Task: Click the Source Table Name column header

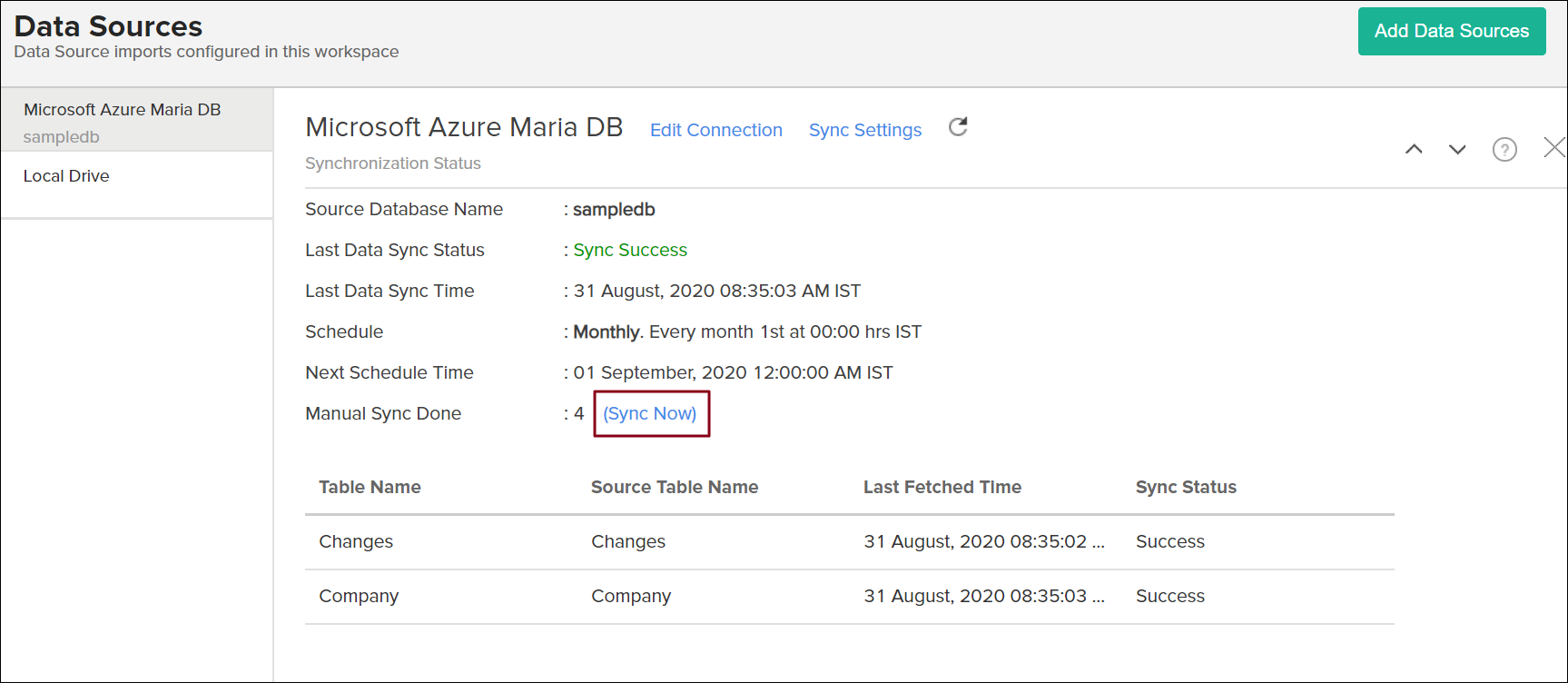Action: [674, 487]
